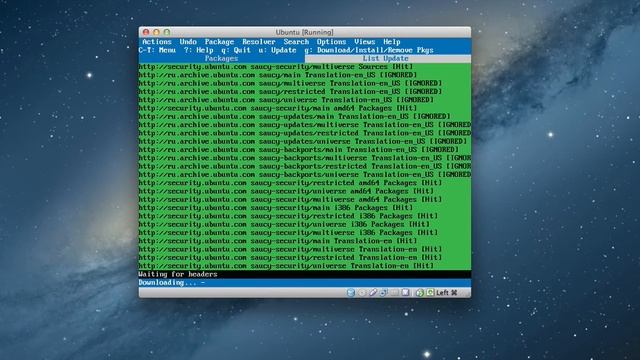
Task: Click the 'saucy-security/universe Translation-en [Hit]' line
Action: [286, 266]
